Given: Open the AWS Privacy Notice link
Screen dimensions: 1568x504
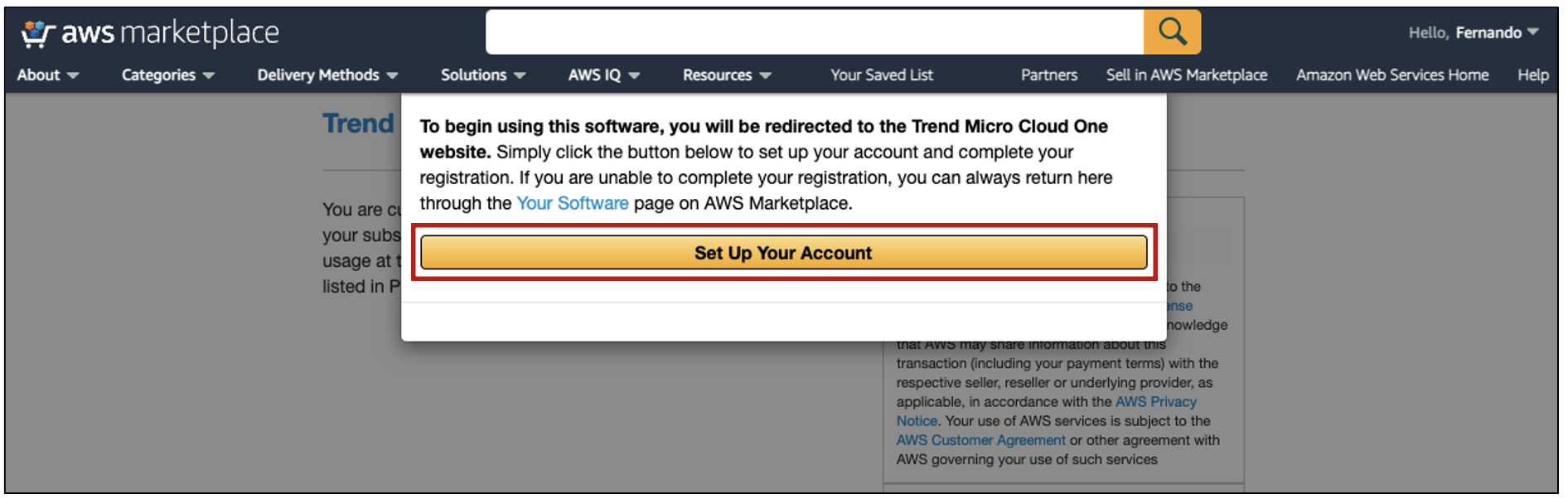Looking at the screenshot, I should point(1047,411).
